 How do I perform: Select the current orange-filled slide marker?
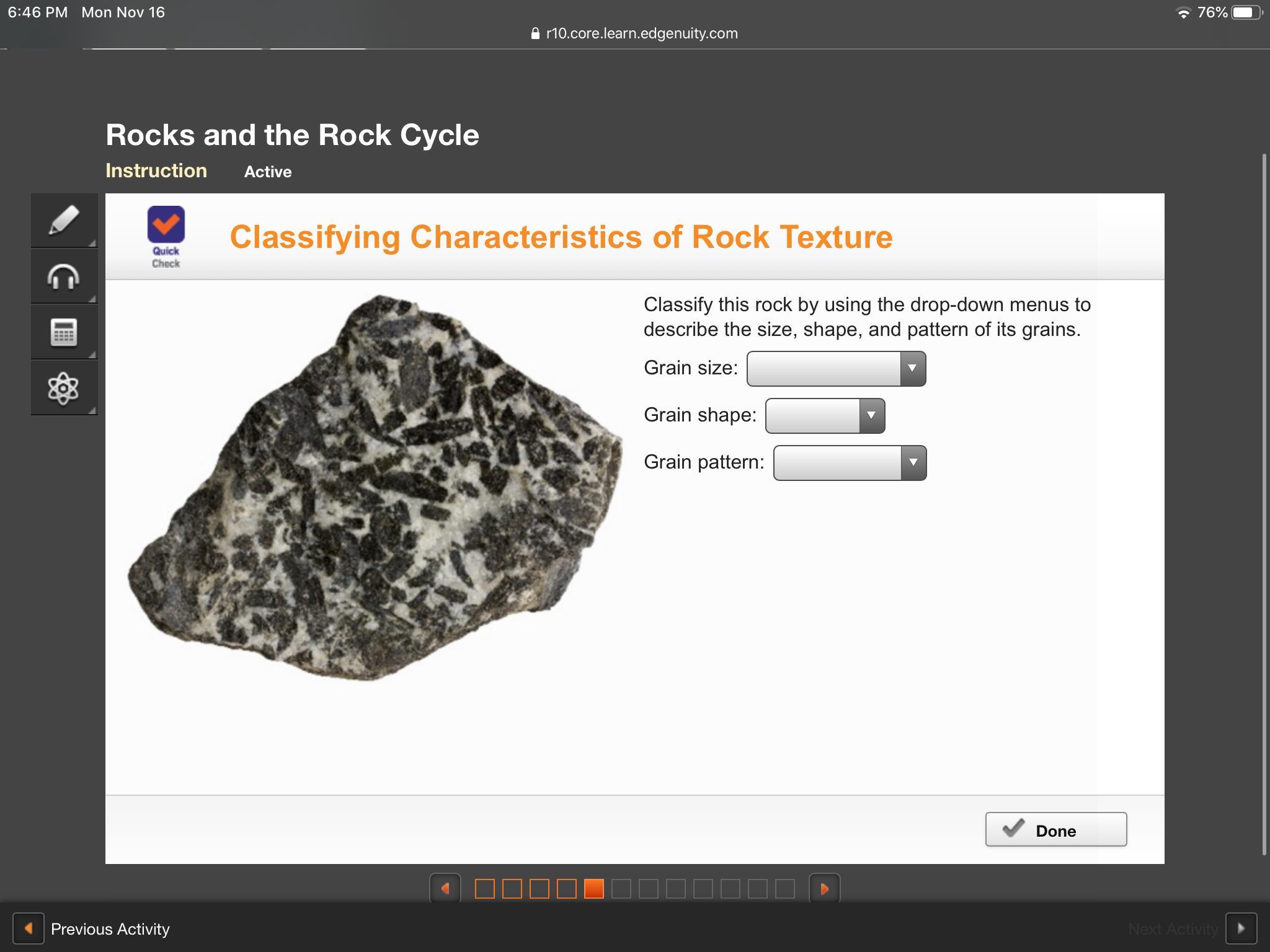(x=593, y=889)
